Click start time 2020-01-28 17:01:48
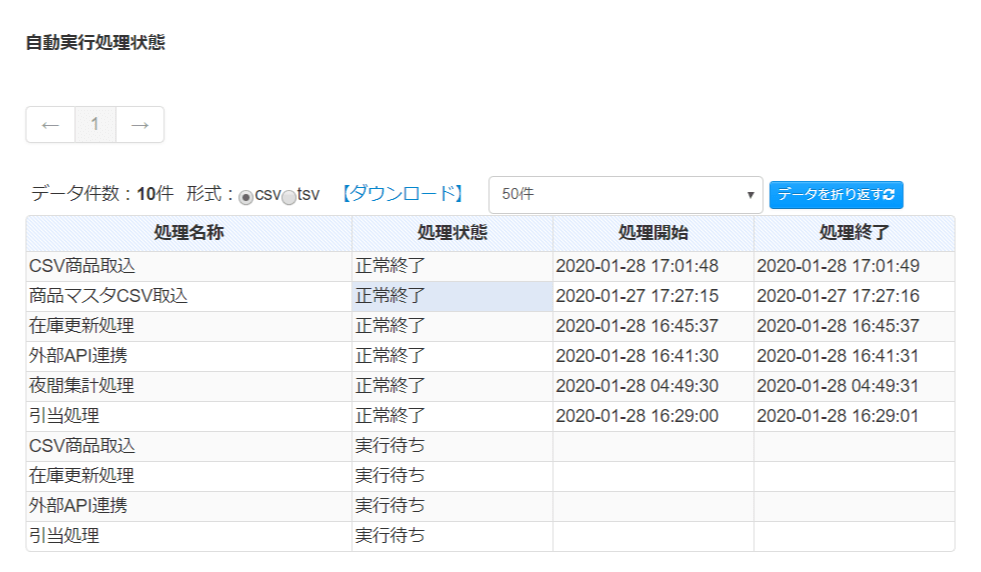The width and height of the screenshot is (981, 572). [637, 266]
